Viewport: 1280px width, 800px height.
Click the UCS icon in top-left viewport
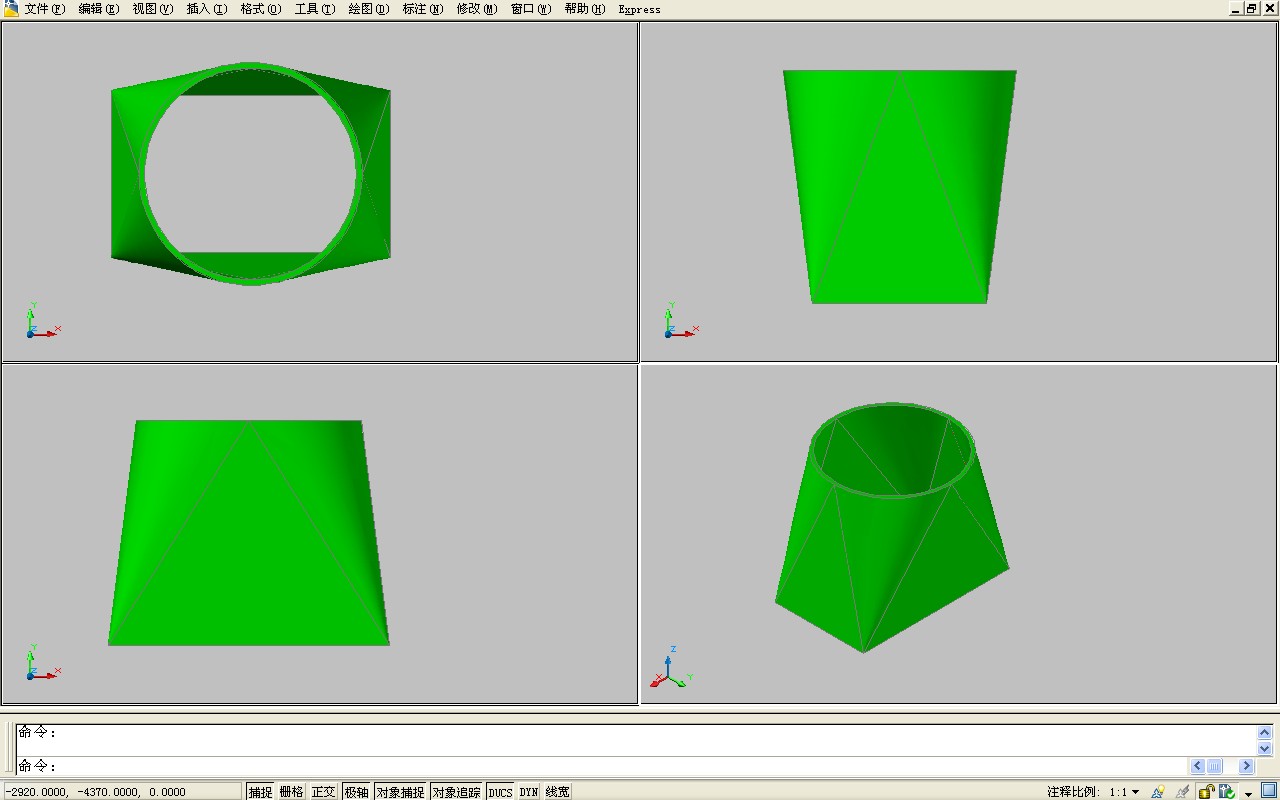pyautogui.click(x=42, y=320)
